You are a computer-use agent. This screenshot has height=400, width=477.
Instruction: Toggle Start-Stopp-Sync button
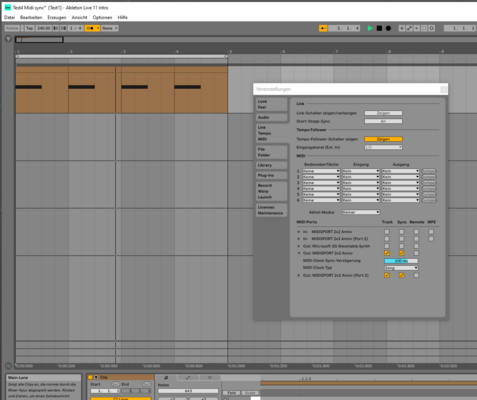point(383,121)
